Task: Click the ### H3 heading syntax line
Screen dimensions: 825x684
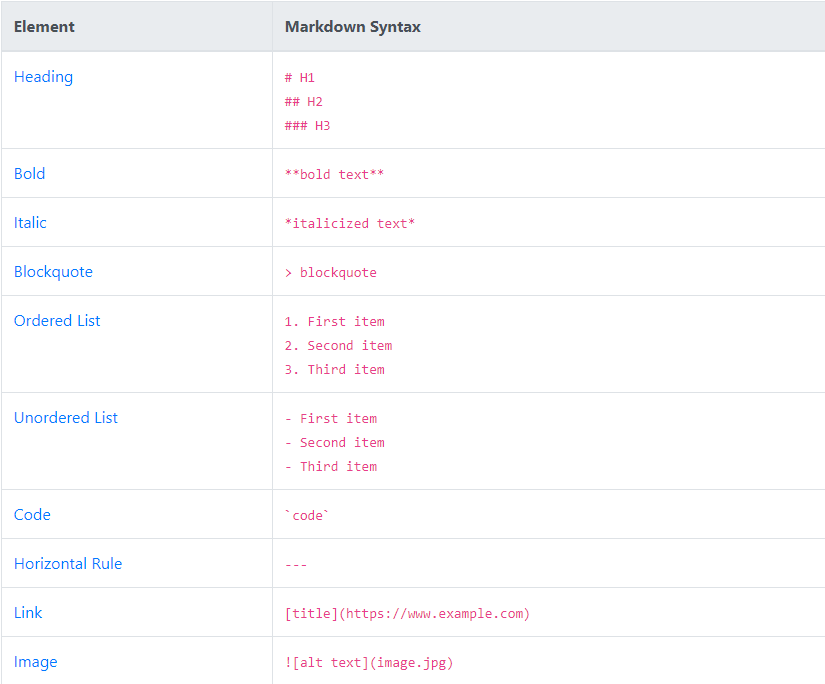Action: click(x=308, y=126)
